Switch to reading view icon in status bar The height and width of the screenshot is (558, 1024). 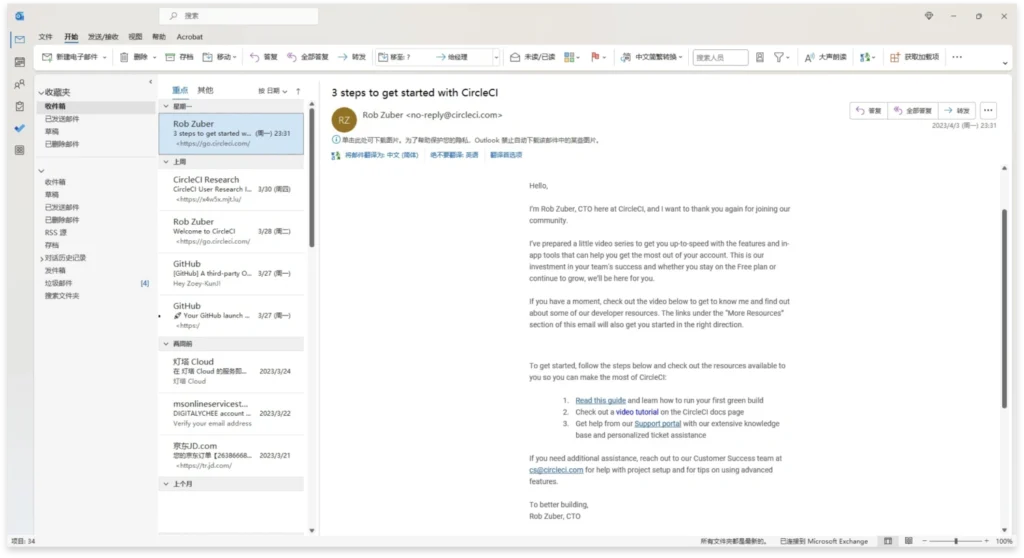(908, 541)
